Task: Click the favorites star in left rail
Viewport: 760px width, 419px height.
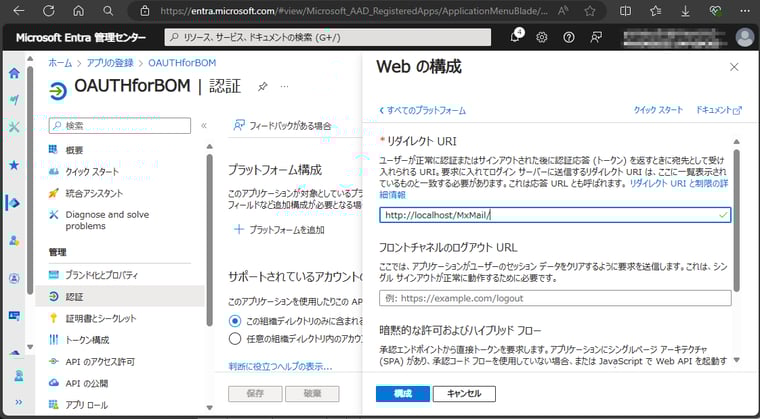Action: pos(14,165)
